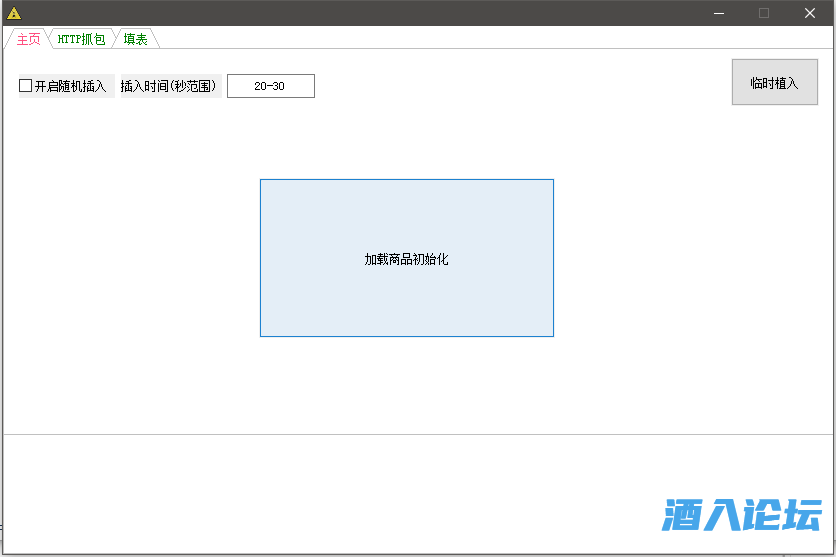Enable the 开启随机插入 checkbox
This screenshot has width=836, height=557.
coord(26,86)
